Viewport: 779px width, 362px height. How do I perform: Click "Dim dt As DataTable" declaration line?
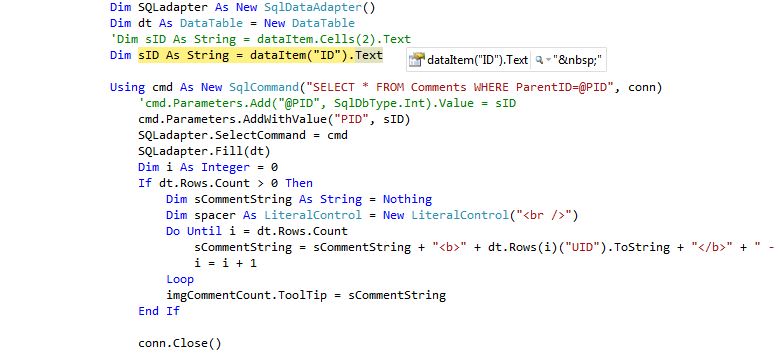pos(233,23)
